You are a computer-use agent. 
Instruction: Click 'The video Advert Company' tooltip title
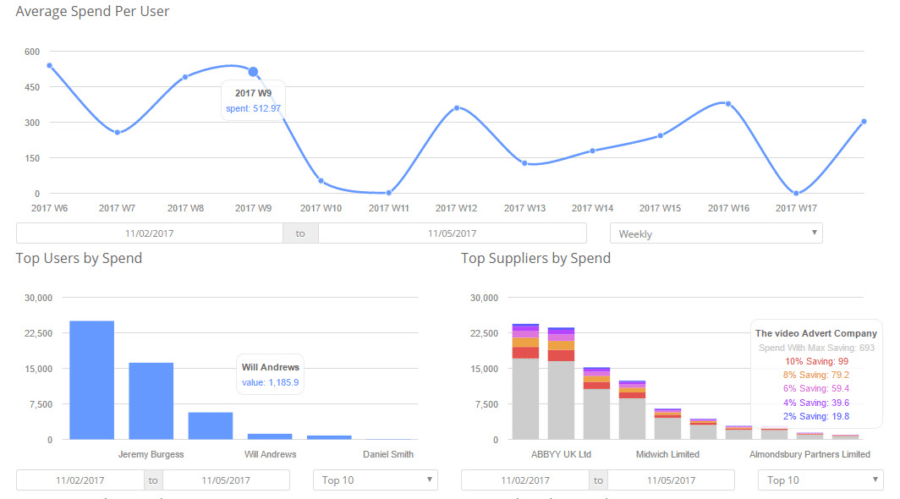click(816, 333)
